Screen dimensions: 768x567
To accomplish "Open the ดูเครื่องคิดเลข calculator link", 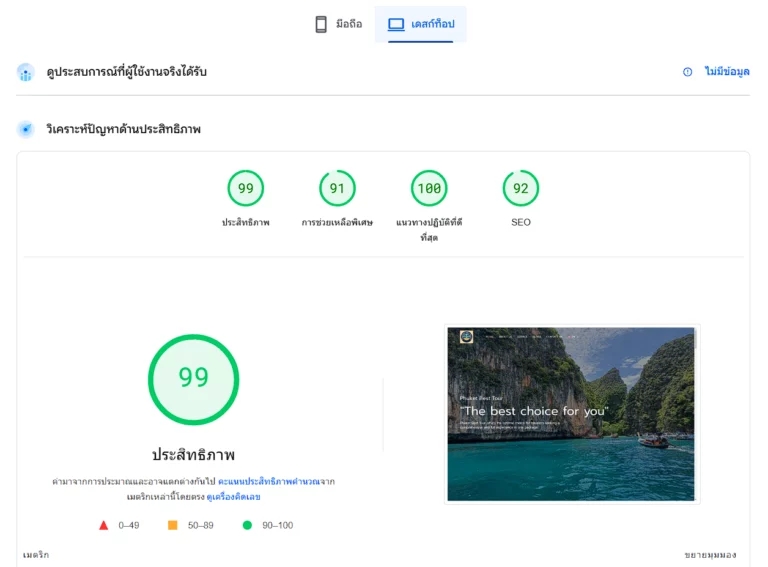I will 233,497.
